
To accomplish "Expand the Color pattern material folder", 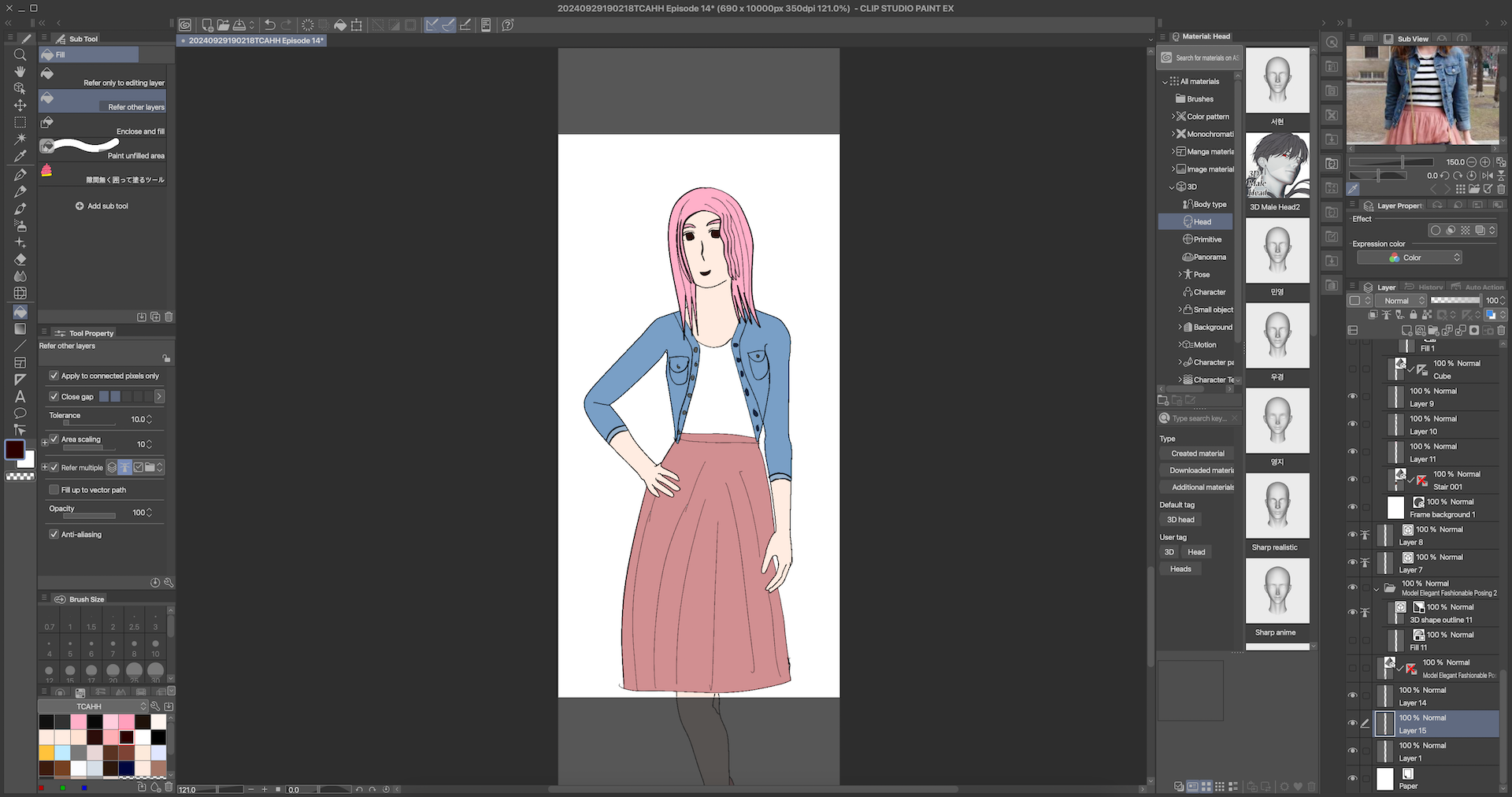I will tap(1173, 117).
